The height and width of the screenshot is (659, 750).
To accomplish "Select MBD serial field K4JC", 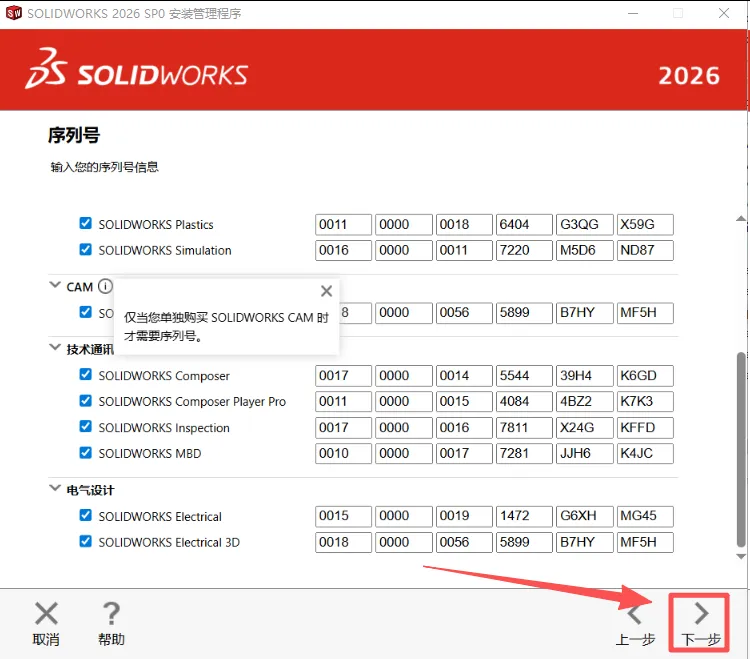I will click(645, 453).
